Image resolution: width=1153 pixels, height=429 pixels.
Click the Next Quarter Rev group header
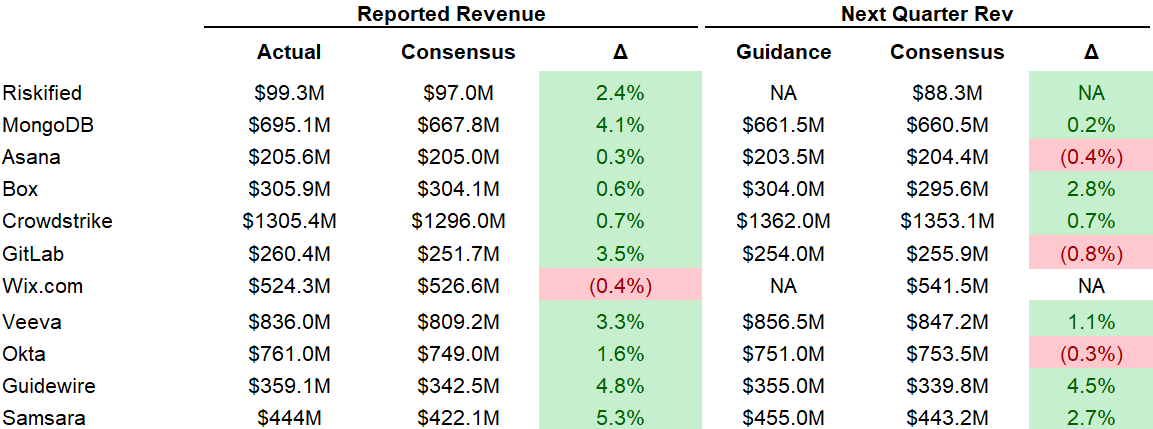928,14
